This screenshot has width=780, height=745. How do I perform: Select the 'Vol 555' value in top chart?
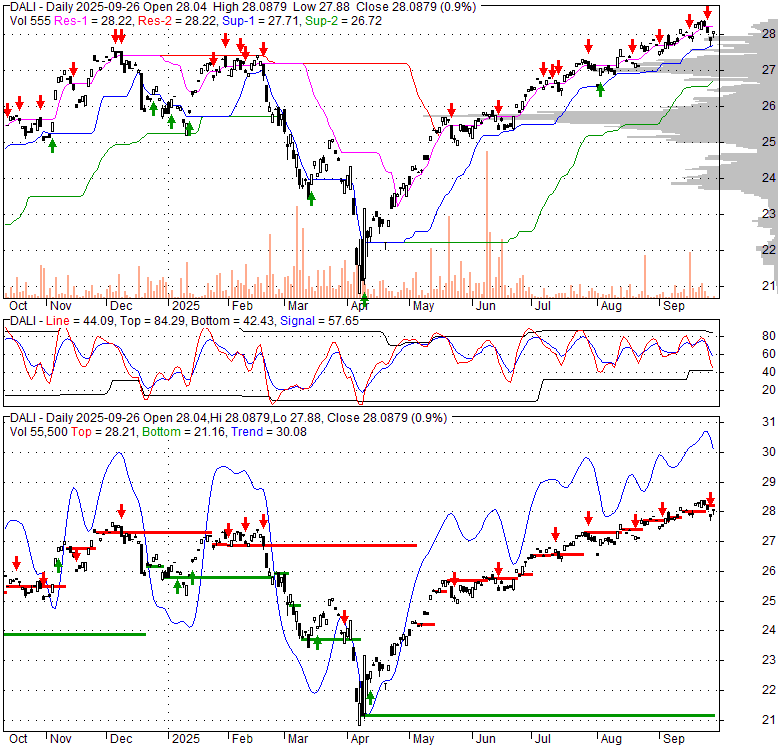30,21
